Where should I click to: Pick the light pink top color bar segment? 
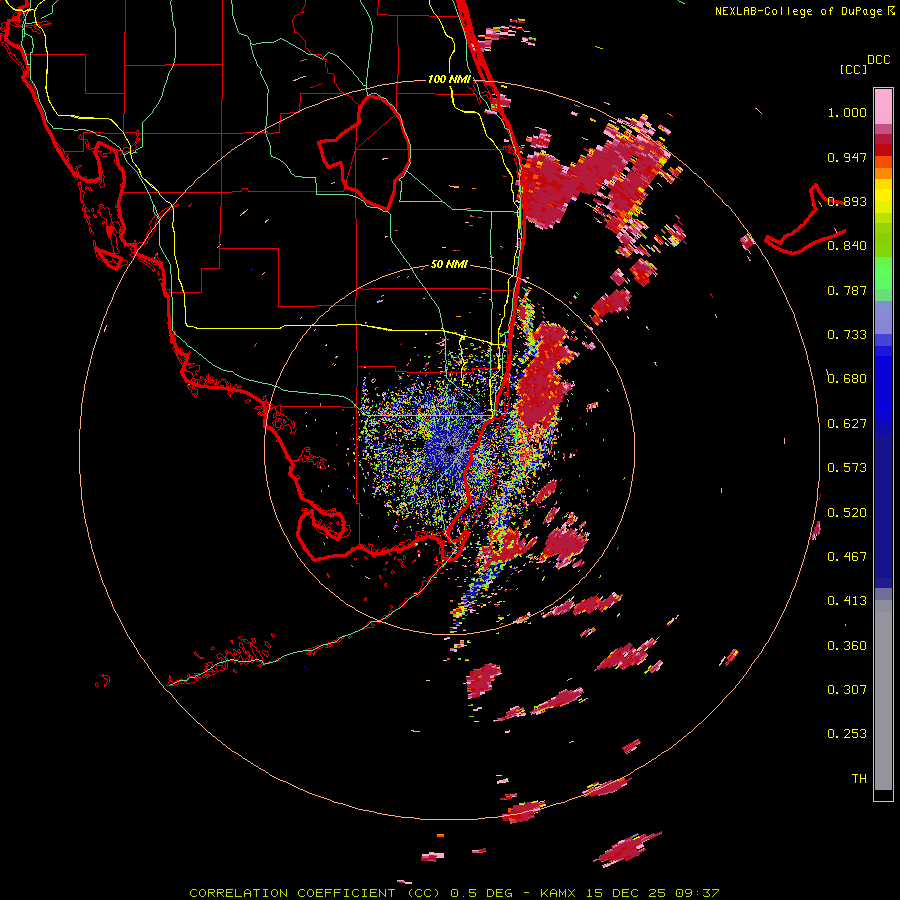(x=883, y=106)
